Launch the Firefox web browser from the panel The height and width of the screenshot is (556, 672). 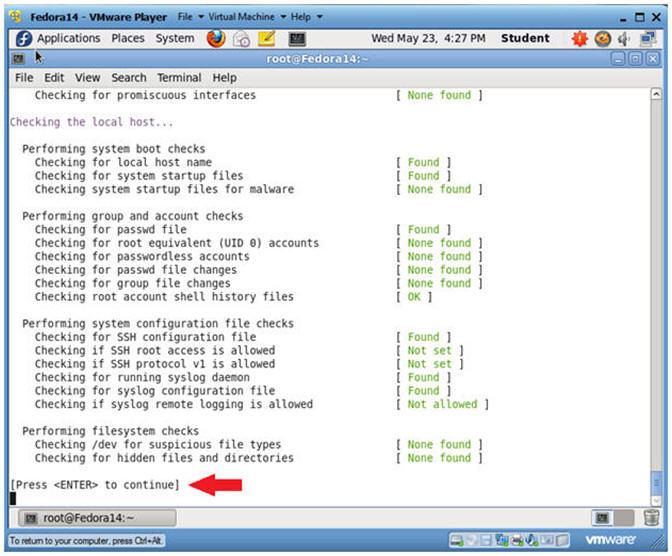tap(216, 39)
